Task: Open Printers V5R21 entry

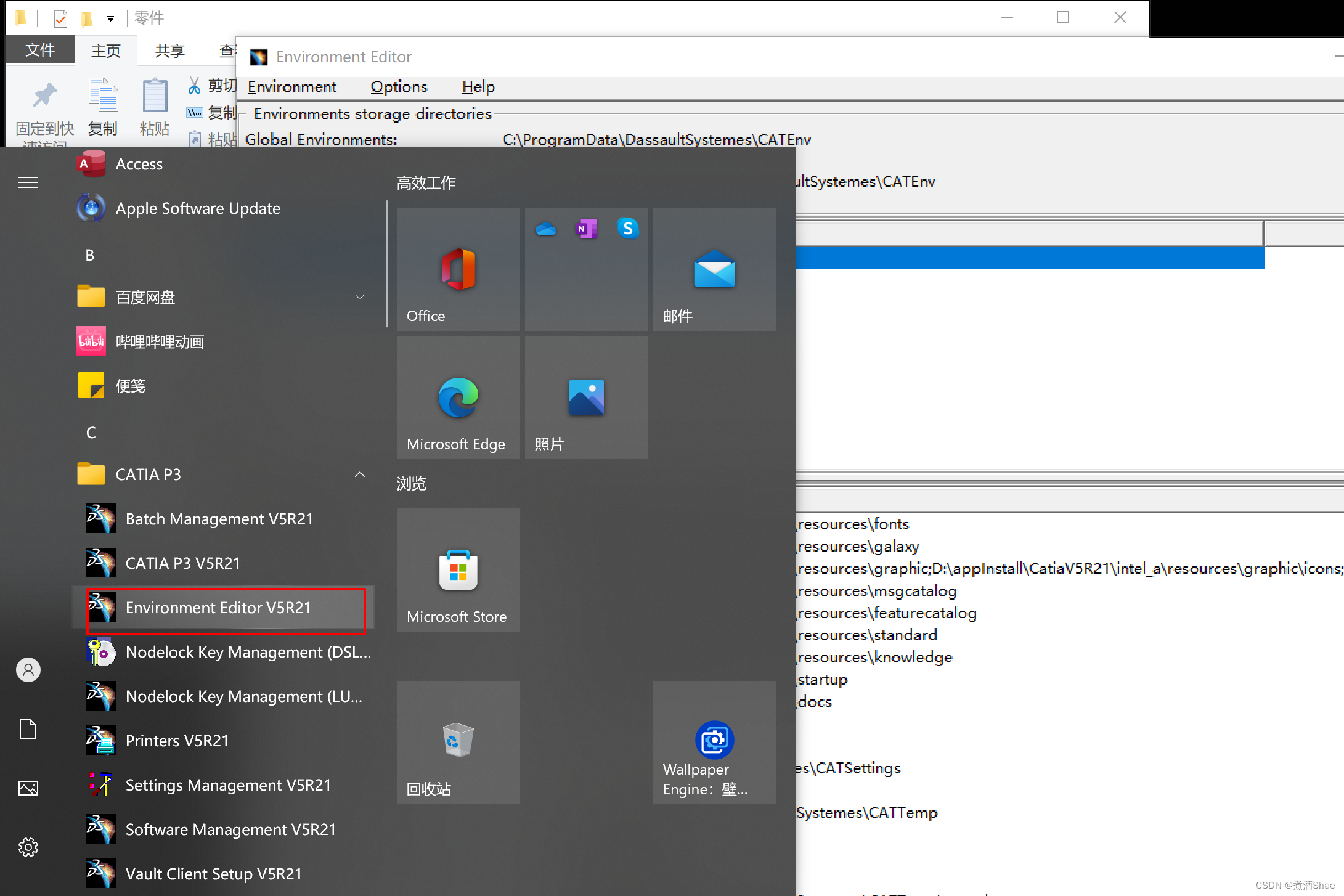Action: 177,741
